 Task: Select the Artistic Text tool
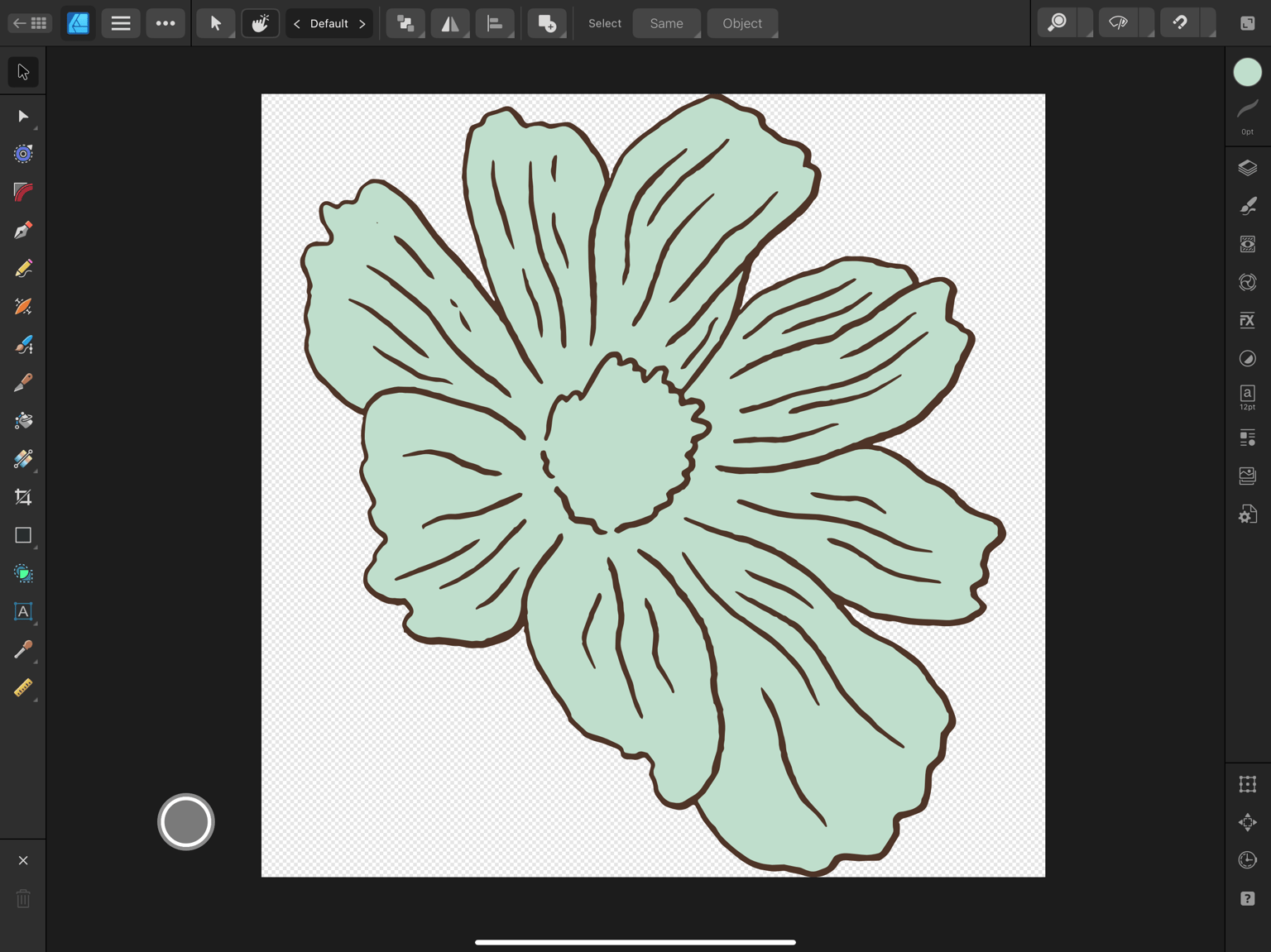point(23,611)
